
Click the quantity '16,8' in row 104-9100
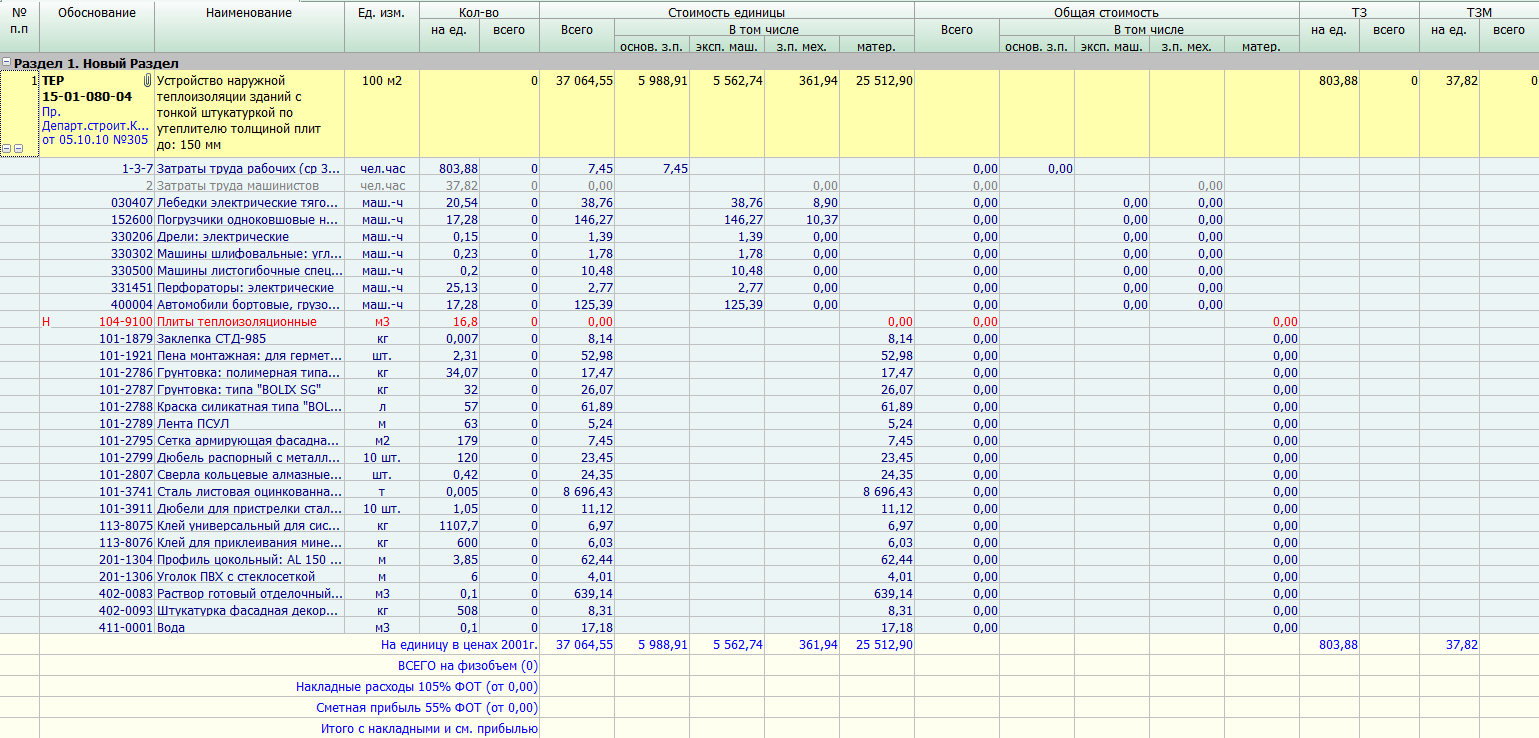pos(466,321)
